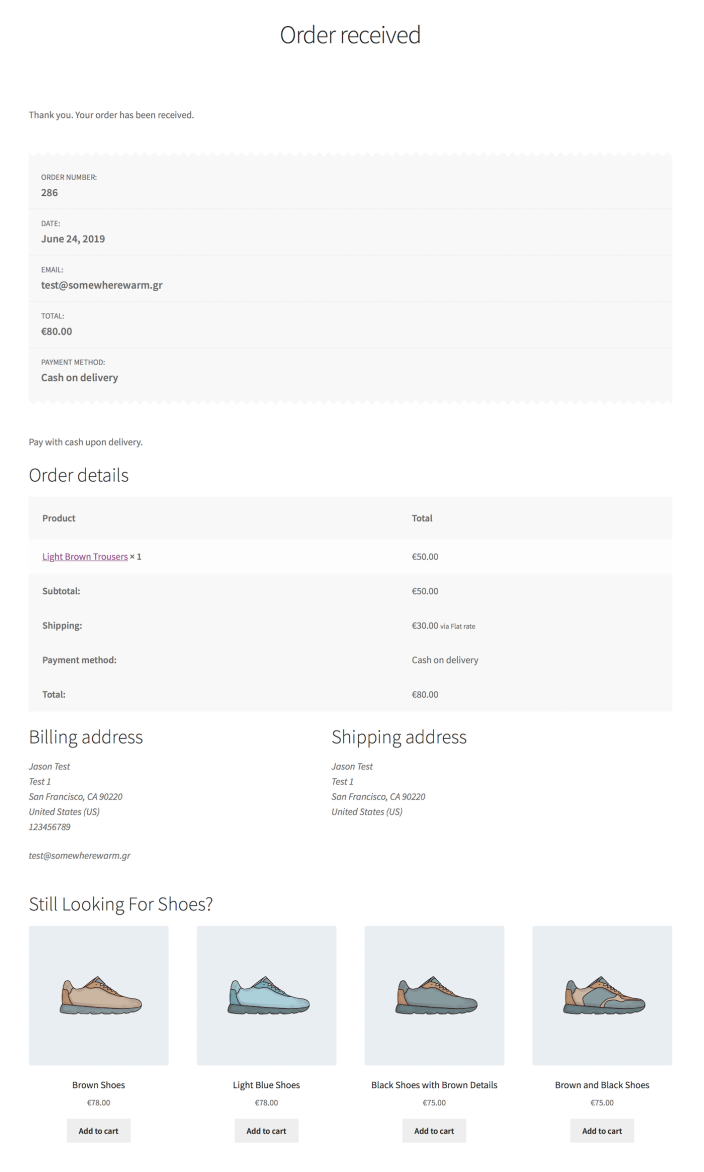Click the Brown and Black Shoes image

(602, 995)
